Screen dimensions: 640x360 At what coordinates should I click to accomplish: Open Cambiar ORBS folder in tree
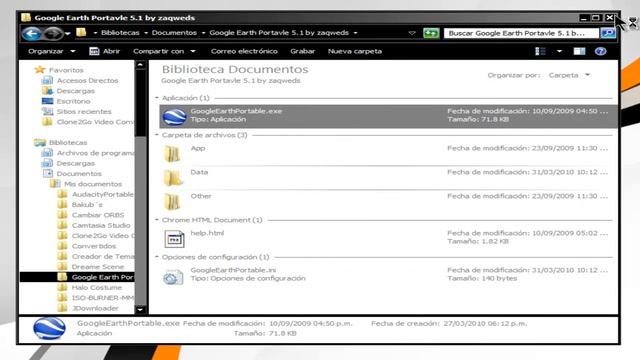(98, 215)
